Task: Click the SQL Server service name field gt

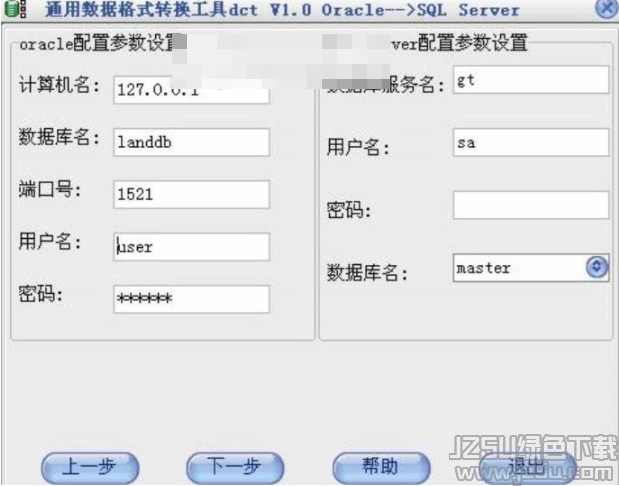Action: [x=531, y=80]
